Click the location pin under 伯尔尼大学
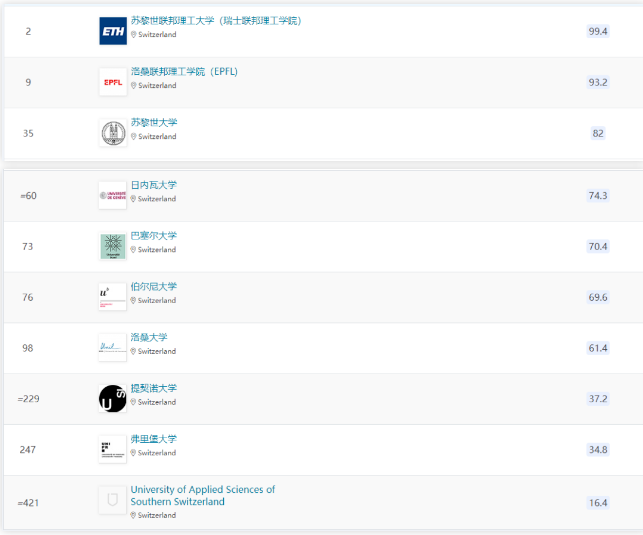 (133, 301)
